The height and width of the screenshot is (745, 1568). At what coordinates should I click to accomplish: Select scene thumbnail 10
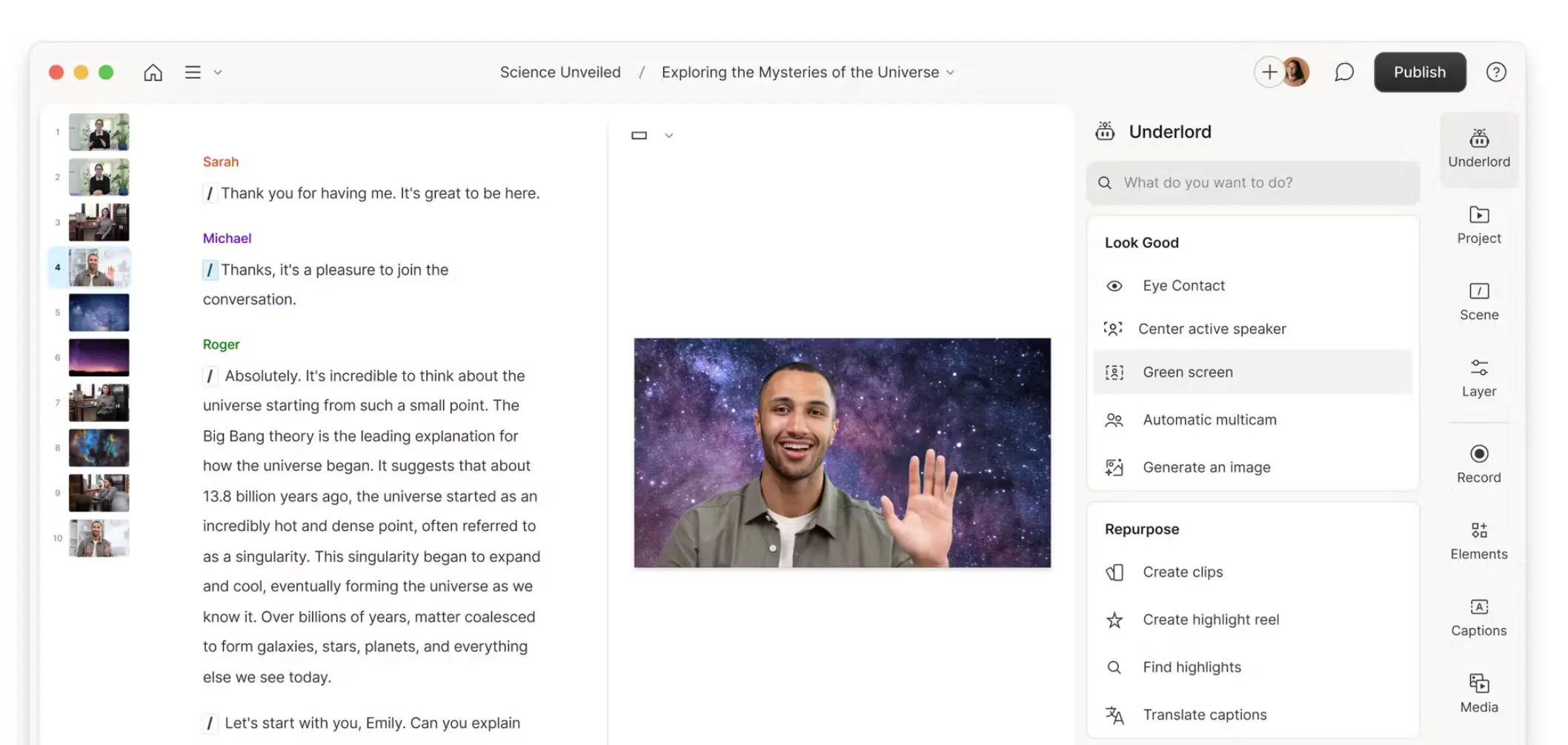click(99, 538)
